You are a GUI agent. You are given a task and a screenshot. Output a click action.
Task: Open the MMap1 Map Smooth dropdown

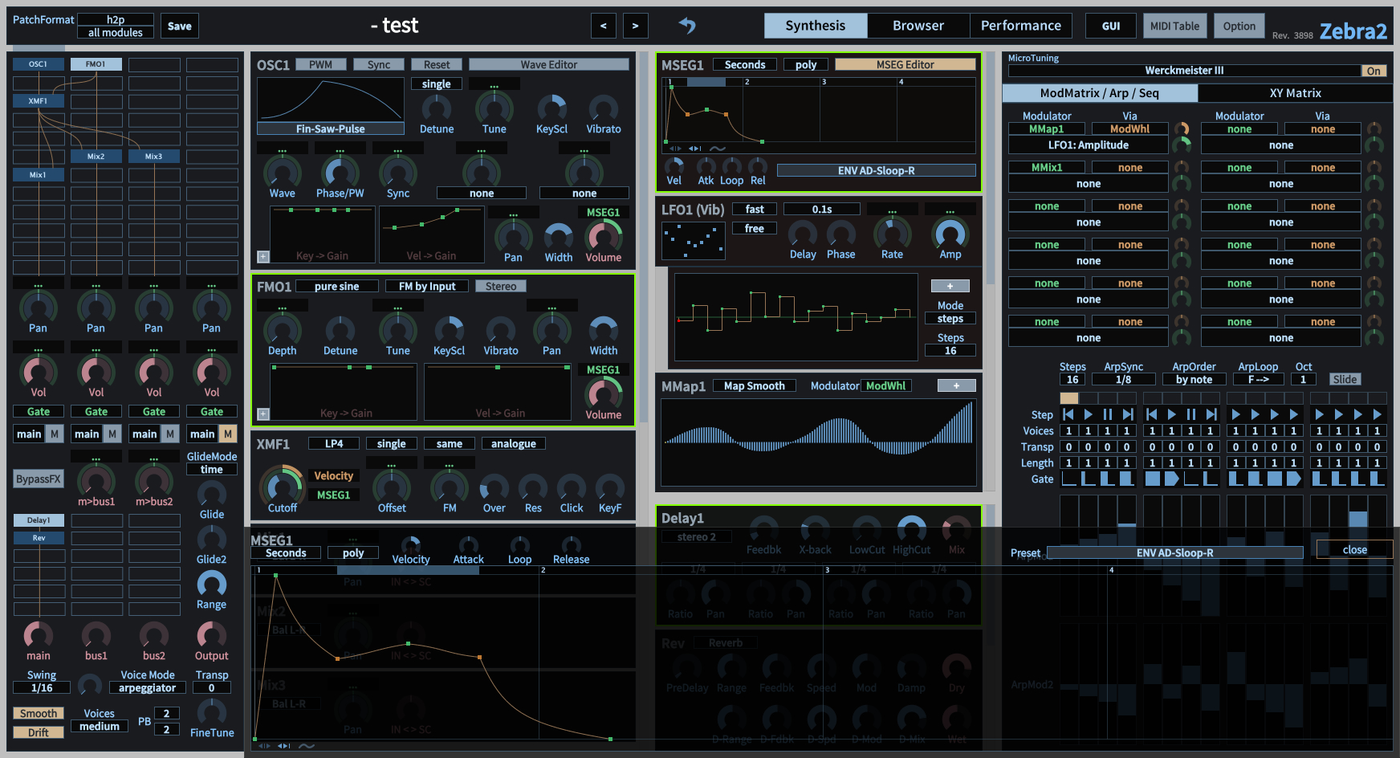(x=755, y=386)
